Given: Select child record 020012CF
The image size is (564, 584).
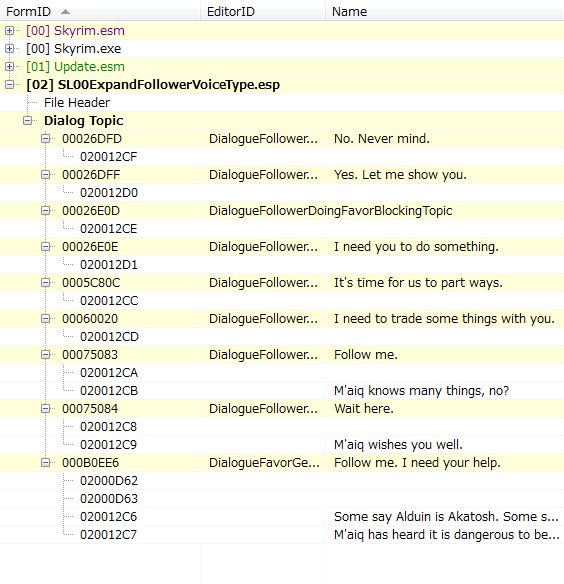Looking at the screenshot, I should 108,157.
